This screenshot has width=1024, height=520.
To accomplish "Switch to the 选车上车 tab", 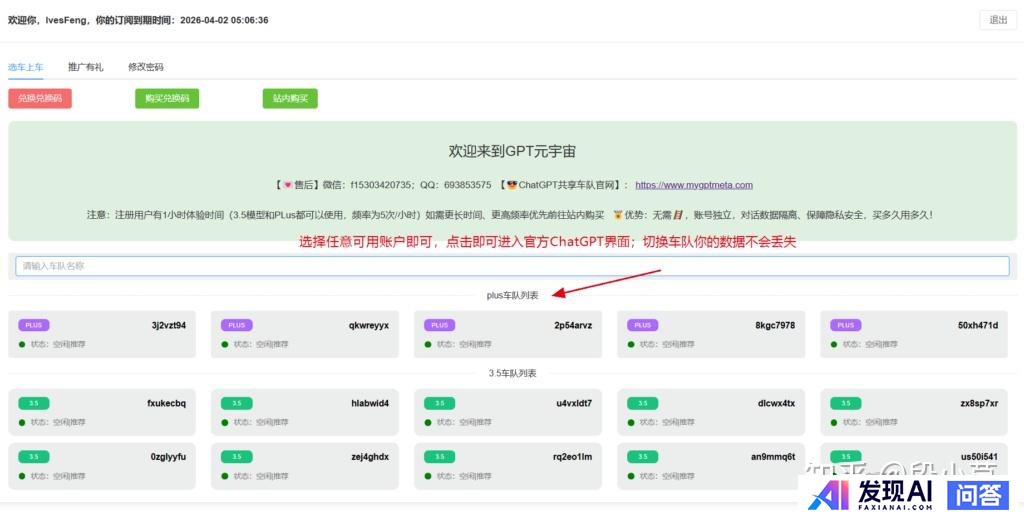I will pos(26,67).
